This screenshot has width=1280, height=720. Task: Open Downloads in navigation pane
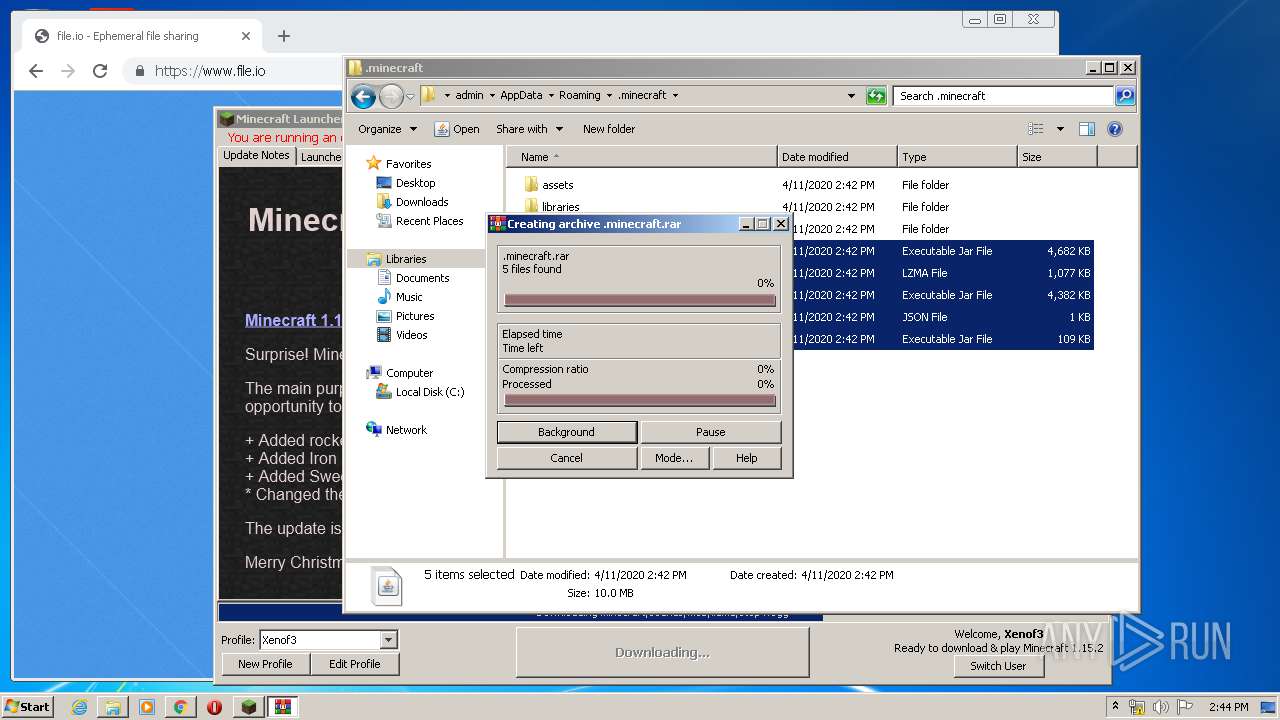pos(421,202)
